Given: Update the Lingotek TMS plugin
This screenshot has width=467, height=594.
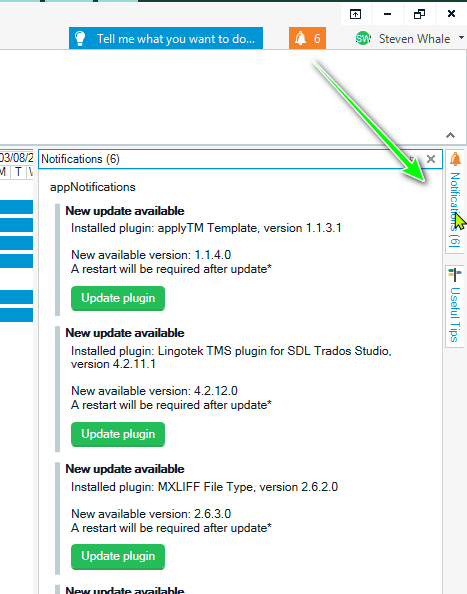Looking at the screenshot, I should click(x=118, y=434).
